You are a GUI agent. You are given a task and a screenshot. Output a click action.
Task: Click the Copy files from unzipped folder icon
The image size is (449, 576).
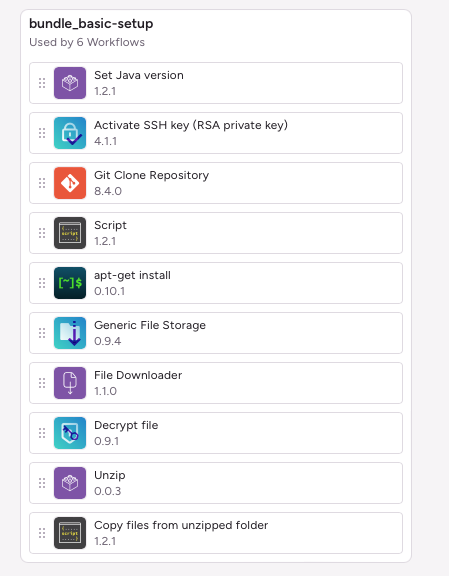point(70,533)
